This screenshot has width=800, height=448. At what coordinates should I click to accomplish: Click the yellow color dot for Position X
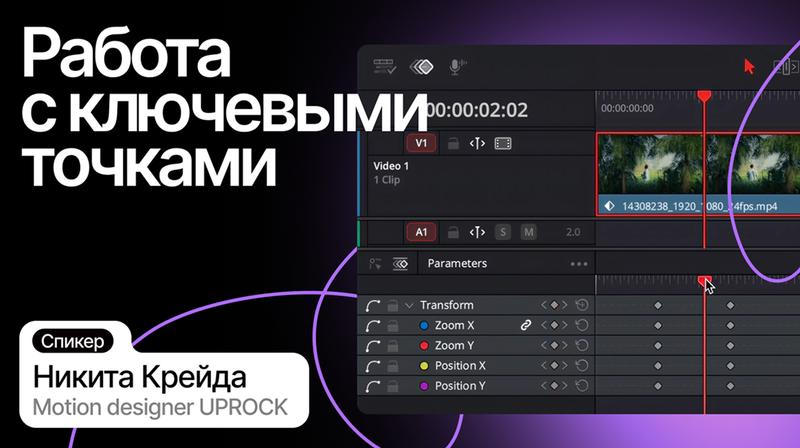423,366
